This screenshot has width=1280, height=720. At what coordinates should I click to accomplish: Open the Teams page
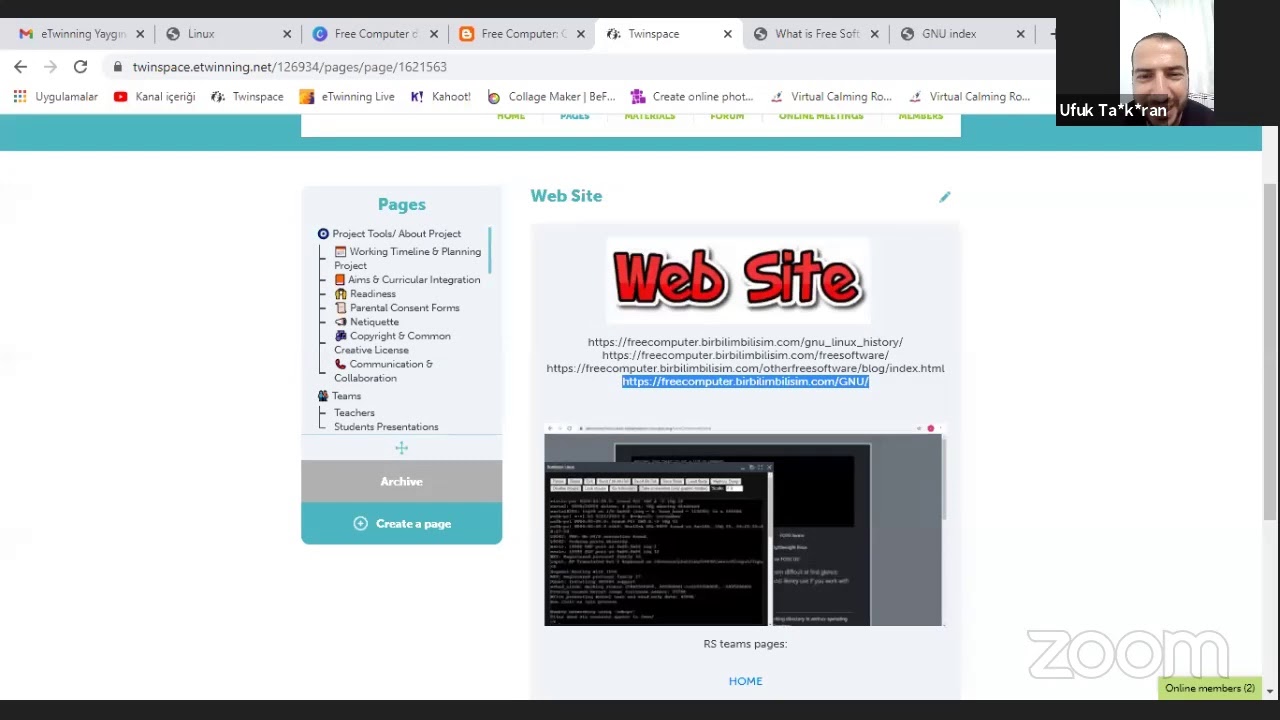(x=339, y=396)
